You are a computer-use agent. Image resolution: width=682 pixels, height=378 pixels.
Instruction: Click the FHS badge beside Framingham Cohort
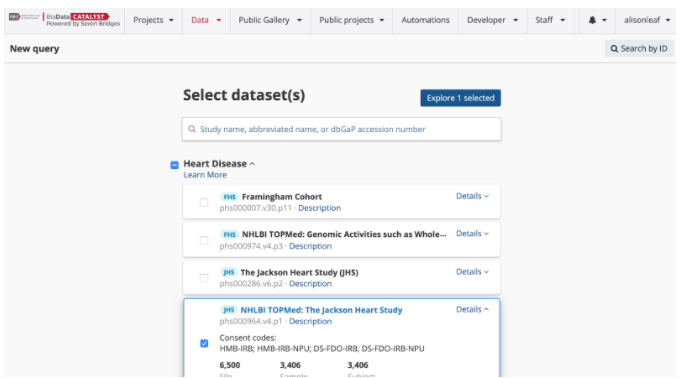pyautogui.click(x=229, y=197)
